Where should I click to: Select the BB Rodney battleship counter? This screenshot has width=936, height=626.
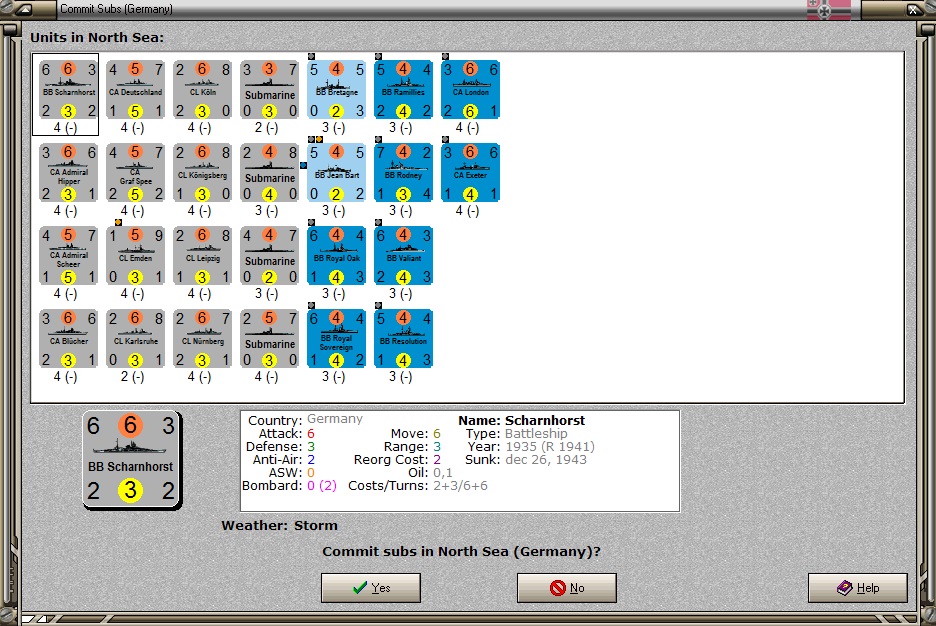tap(403, 172)
